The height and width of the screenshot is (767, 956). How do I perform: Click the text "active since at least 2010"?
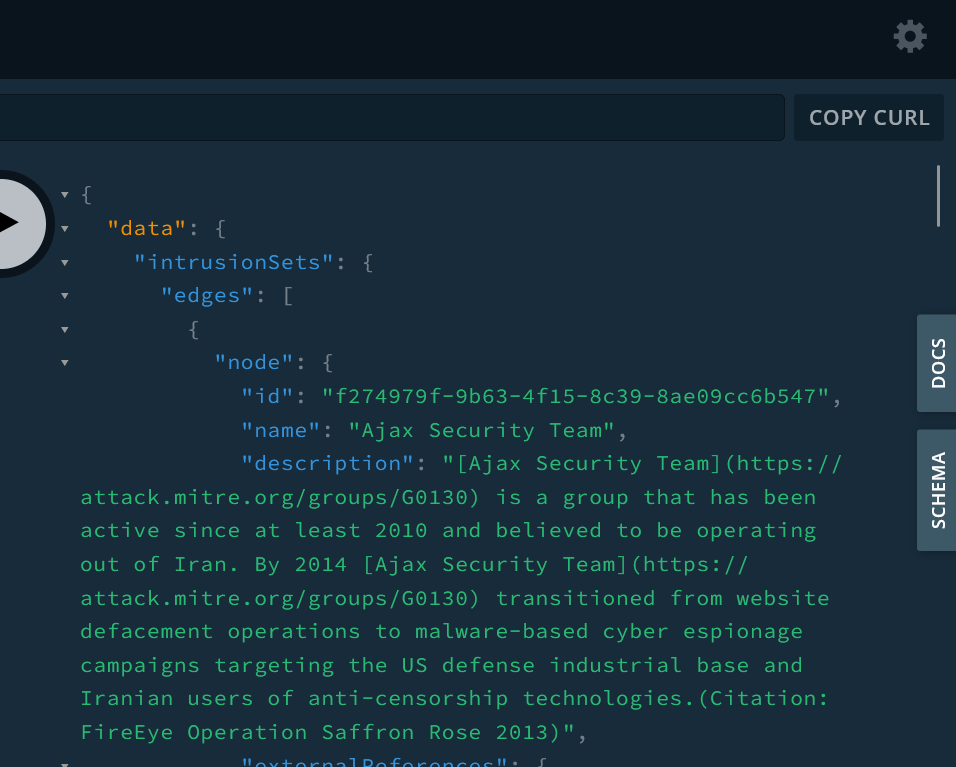pyautogui.click(x=254, y=530)
